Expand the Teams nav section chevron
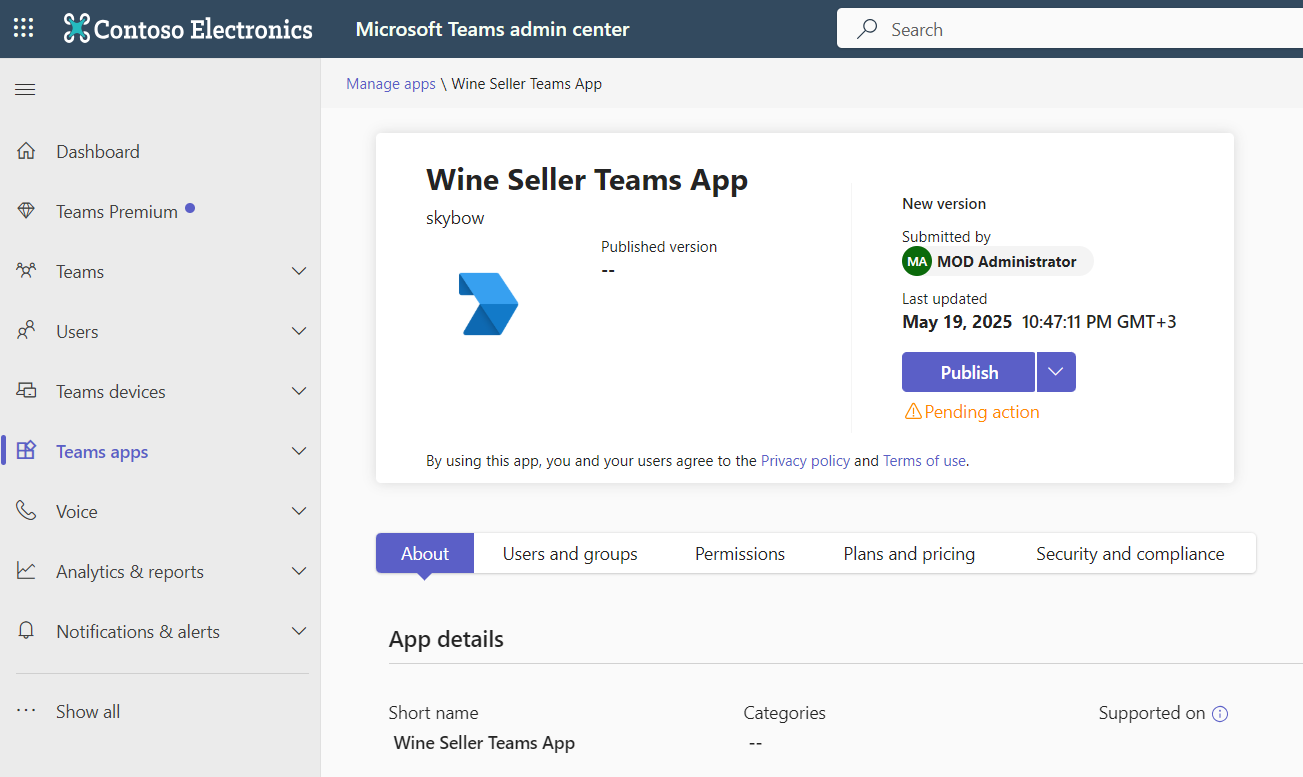The image size is (1303, 777). click(x=298, y=272)
